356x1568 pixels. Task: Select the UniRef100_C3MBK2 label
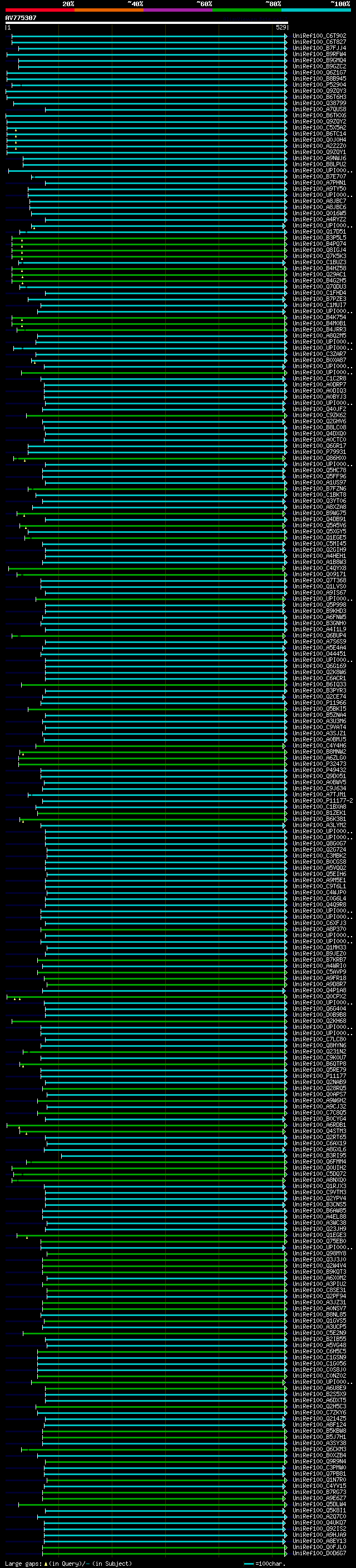pos(319,855)
